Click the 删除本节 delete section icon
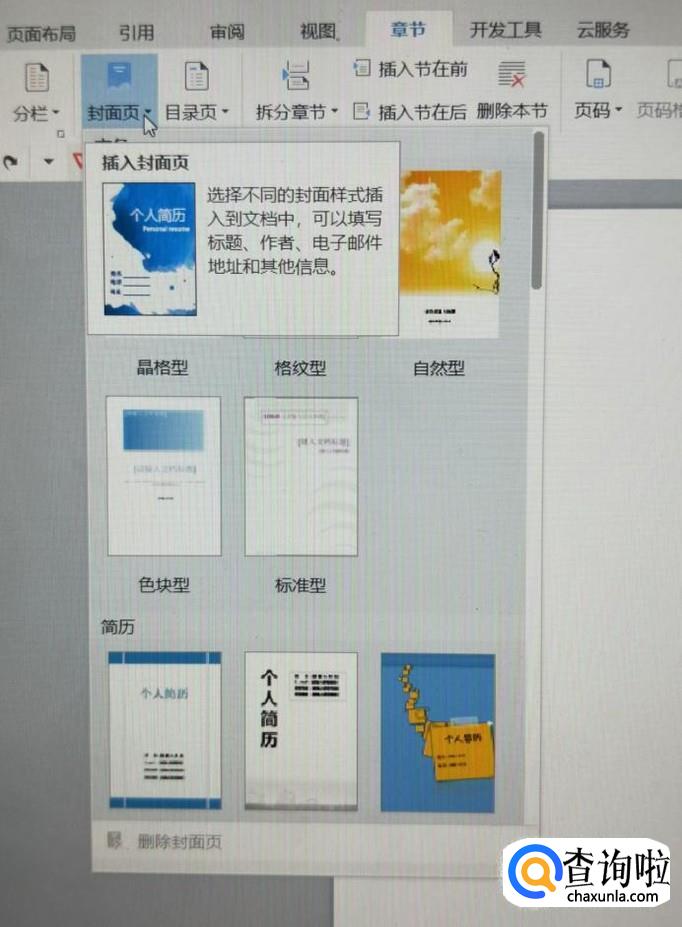682x927 pixels. tap(512, 74)
